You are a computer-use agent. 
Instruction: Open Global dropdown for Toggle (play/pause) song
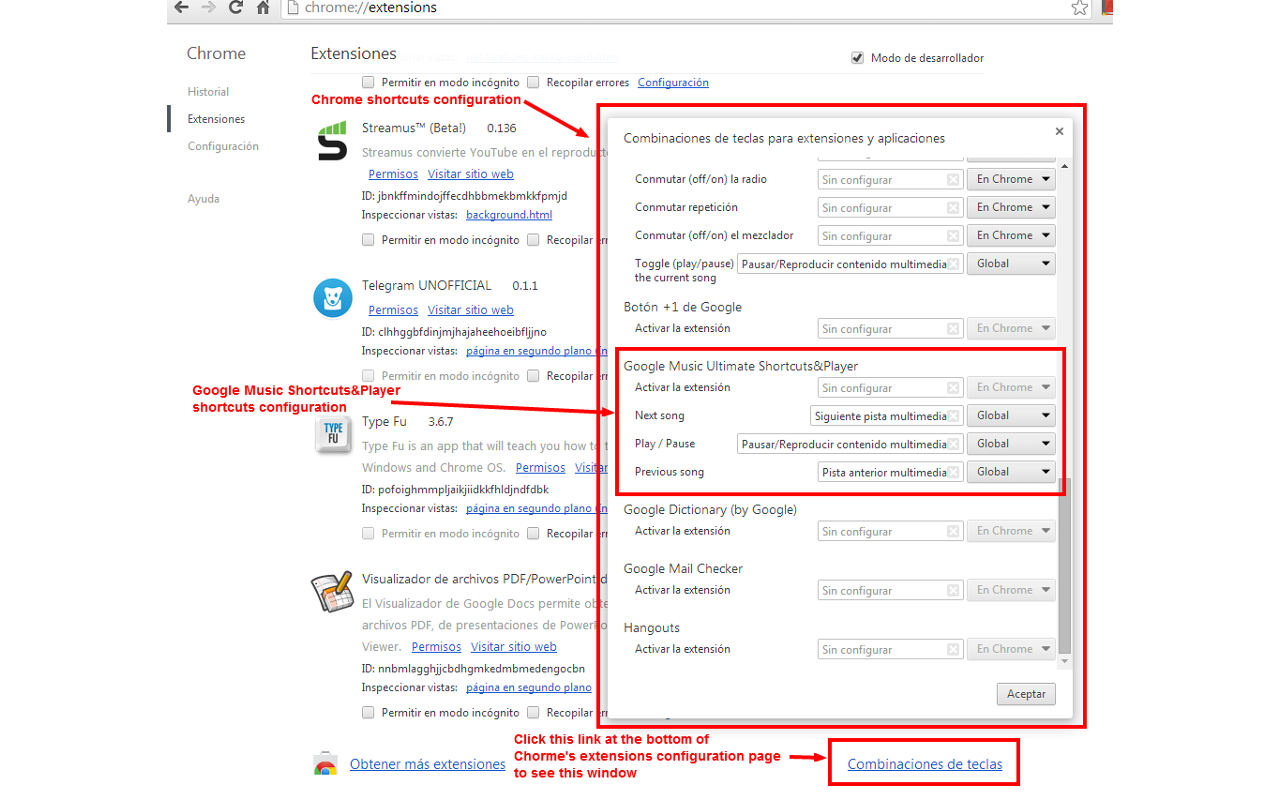pyautogui.click(x=1011, y=264)
